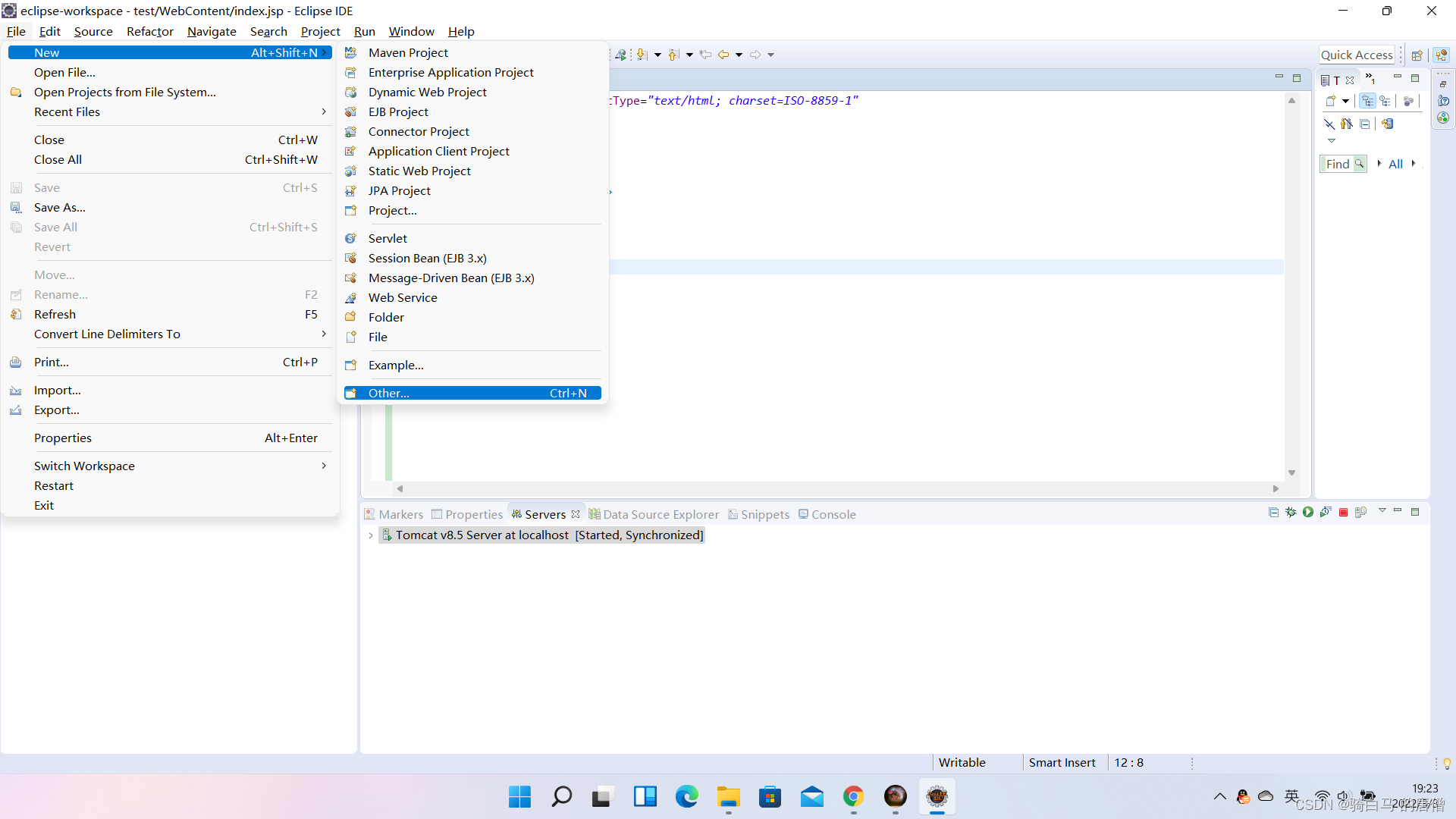Switch to the Console tab
The width and height of the screenshot is (1456, 819).
(x=827, y=514)
